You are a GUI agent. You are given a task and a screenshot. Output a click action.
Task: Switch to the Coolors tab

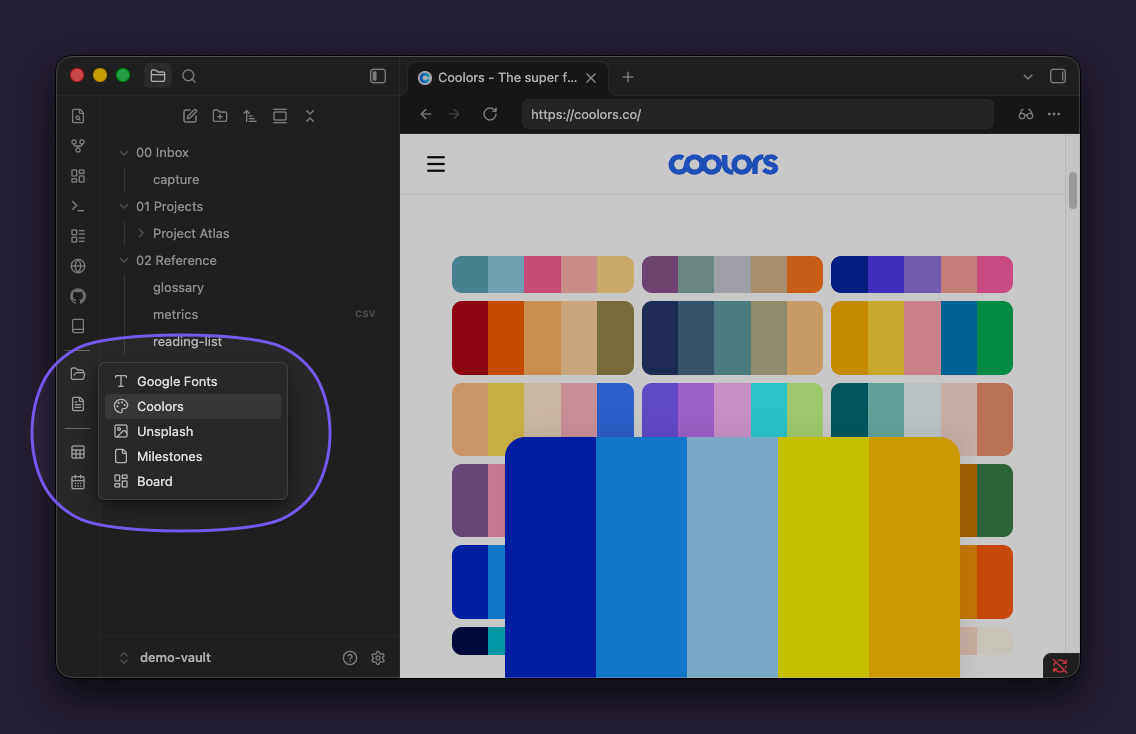coord(508,78)
